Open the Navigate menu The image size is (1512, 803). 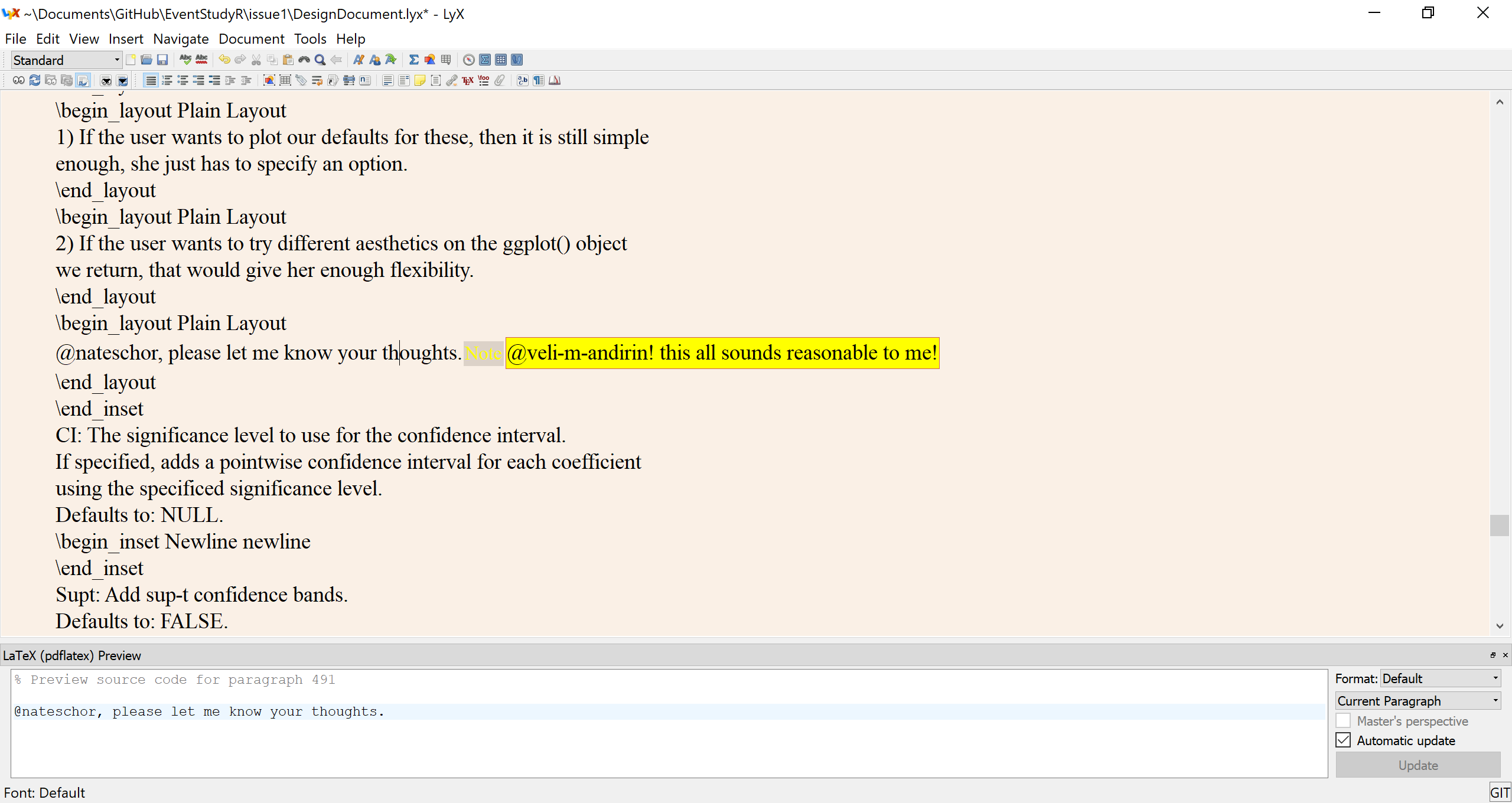point(181,38)
